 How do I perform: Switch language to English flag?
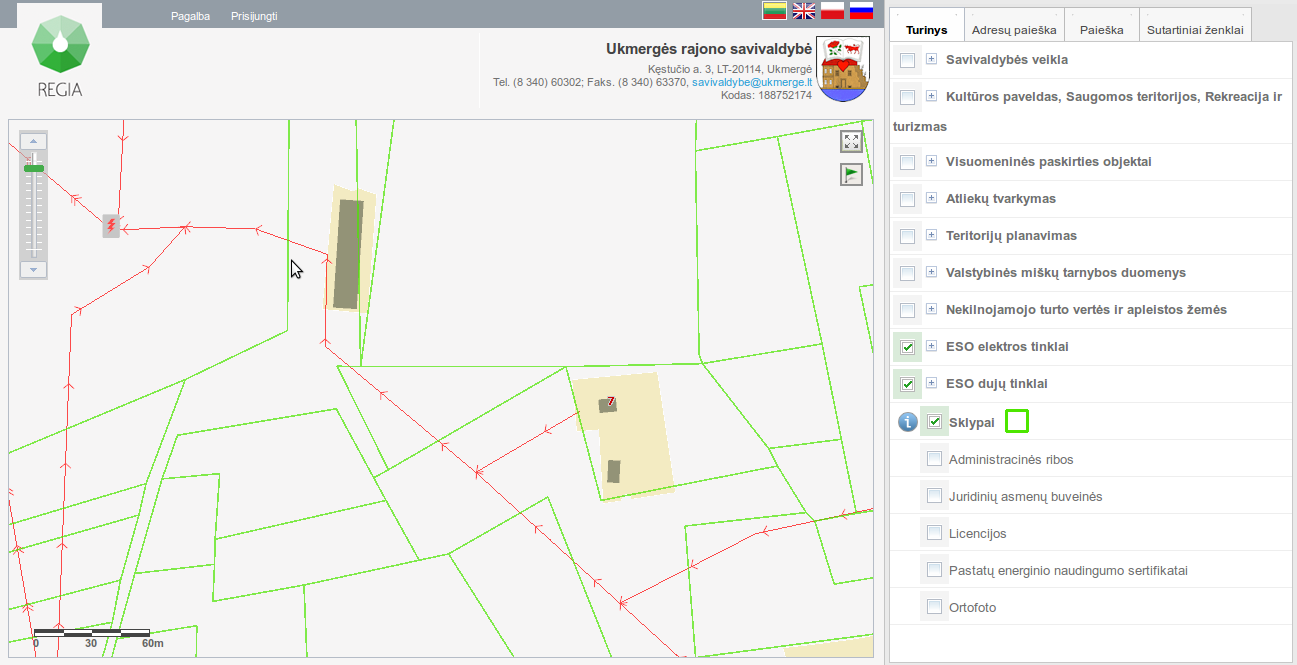[x=804, y=11]
